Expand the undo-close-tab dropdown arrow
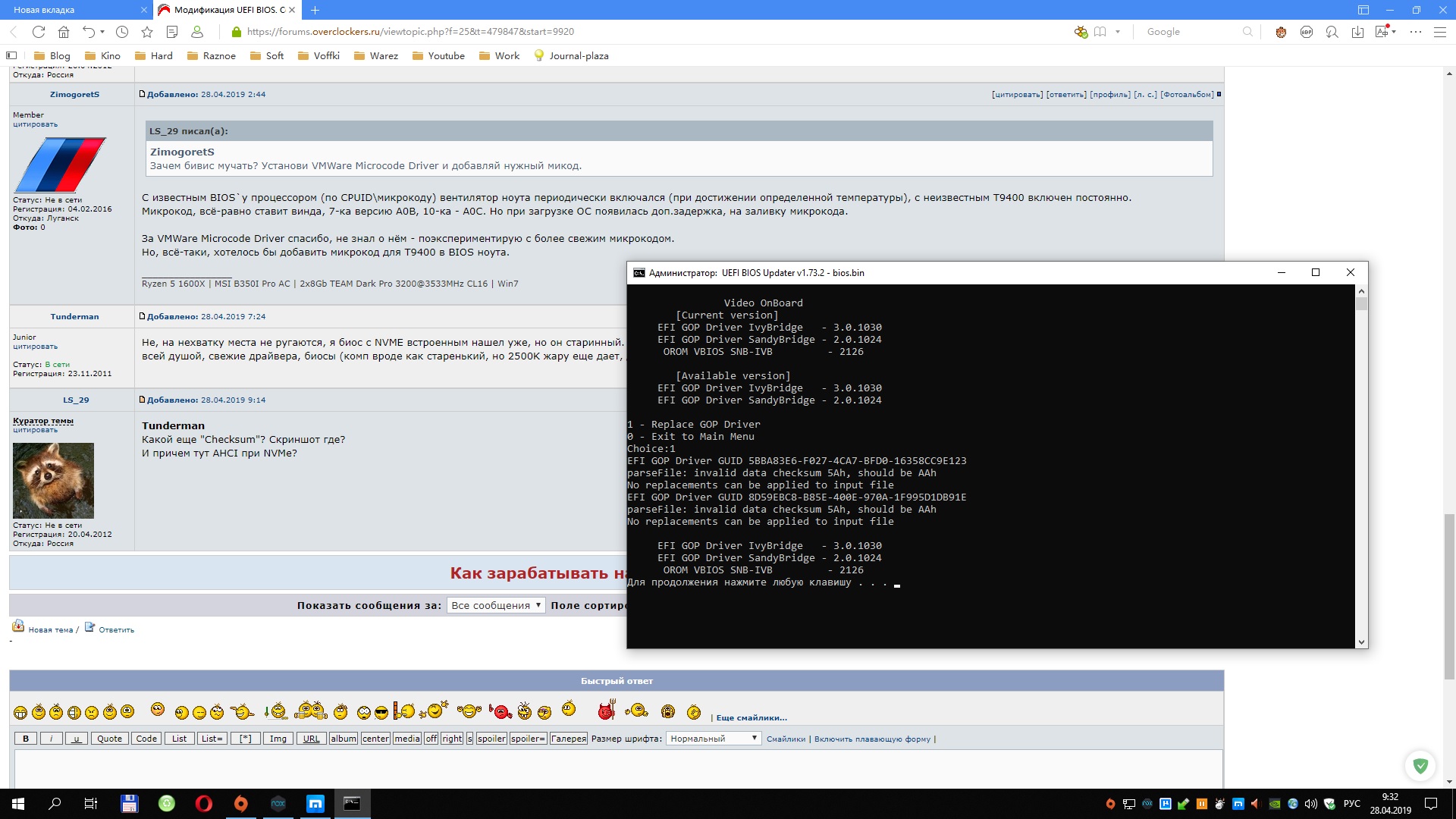 (x=102, y=32)
